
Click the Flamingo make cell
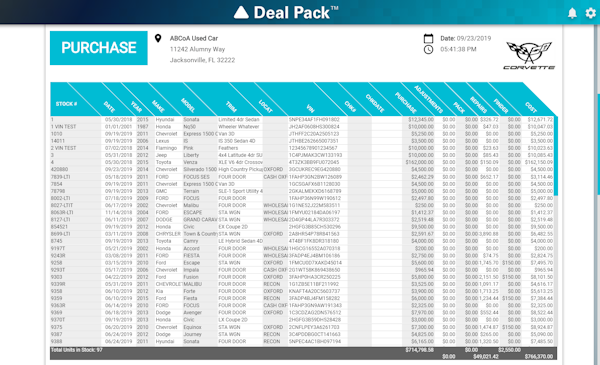point(165,148)
